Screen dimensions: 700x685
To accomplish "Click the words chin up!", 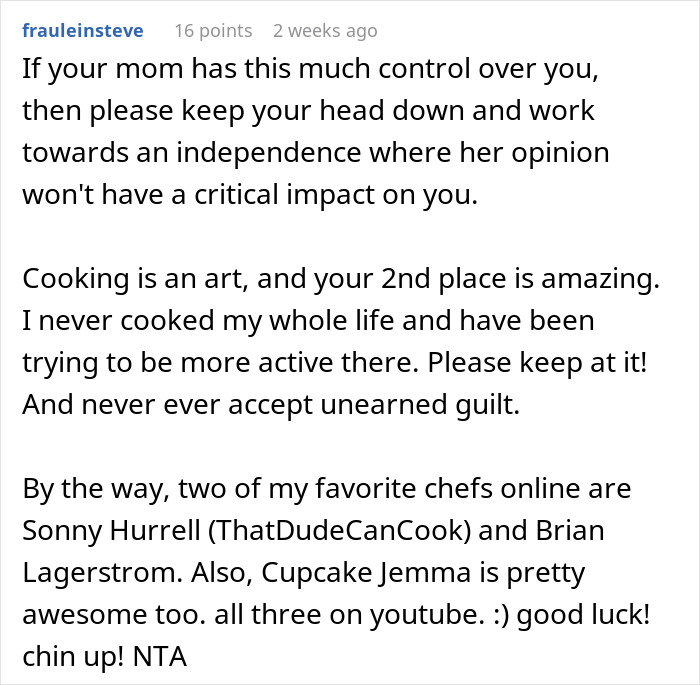I will (x=74, y=656).
